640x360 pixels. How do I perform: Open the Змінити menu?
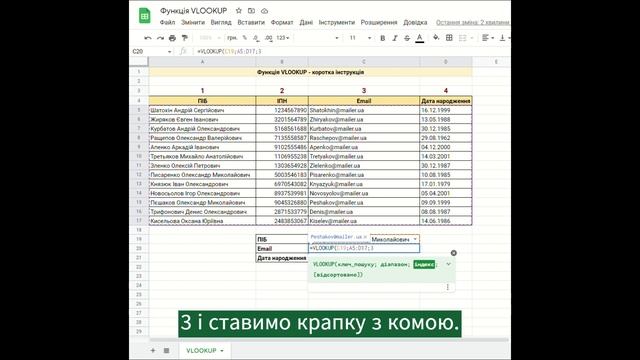(x=193, y=22)
